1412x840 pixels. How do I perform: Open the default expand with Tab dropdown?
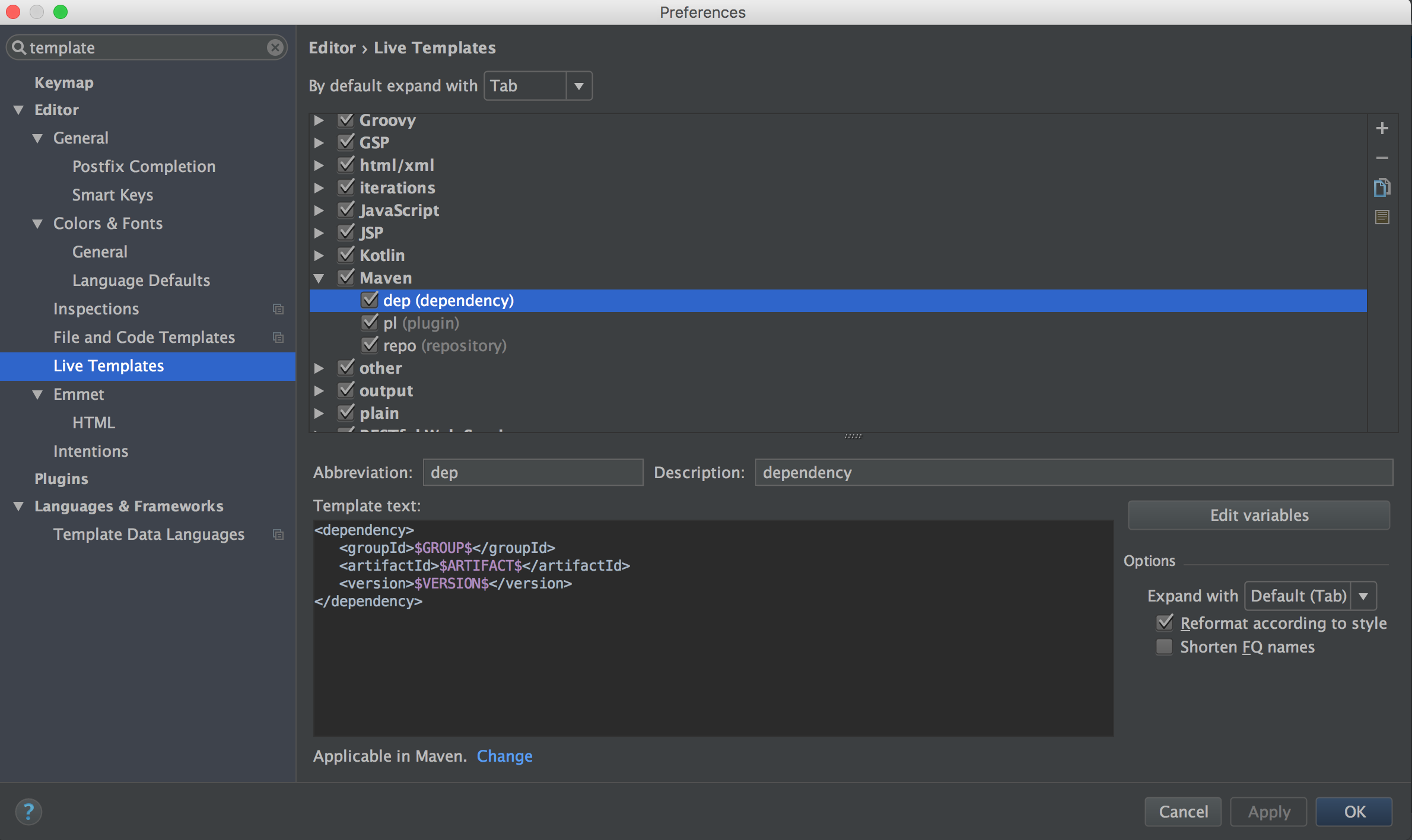tap(538, 86)
